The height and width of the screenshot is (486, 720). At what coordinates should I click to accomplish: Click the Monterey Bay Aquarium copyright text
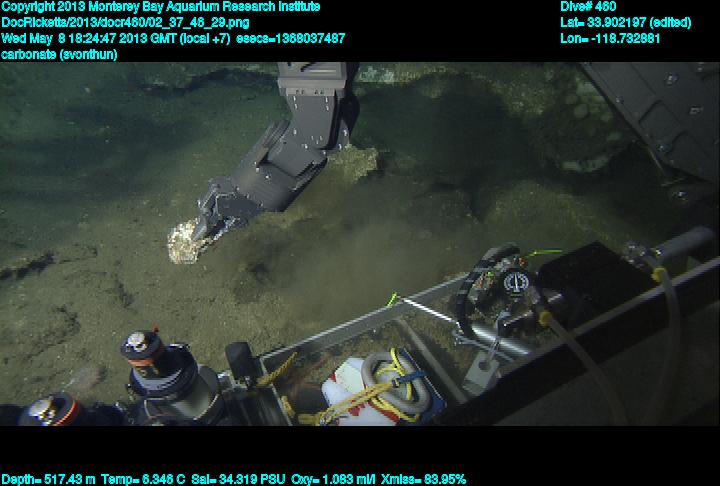(x=161, y=6)
